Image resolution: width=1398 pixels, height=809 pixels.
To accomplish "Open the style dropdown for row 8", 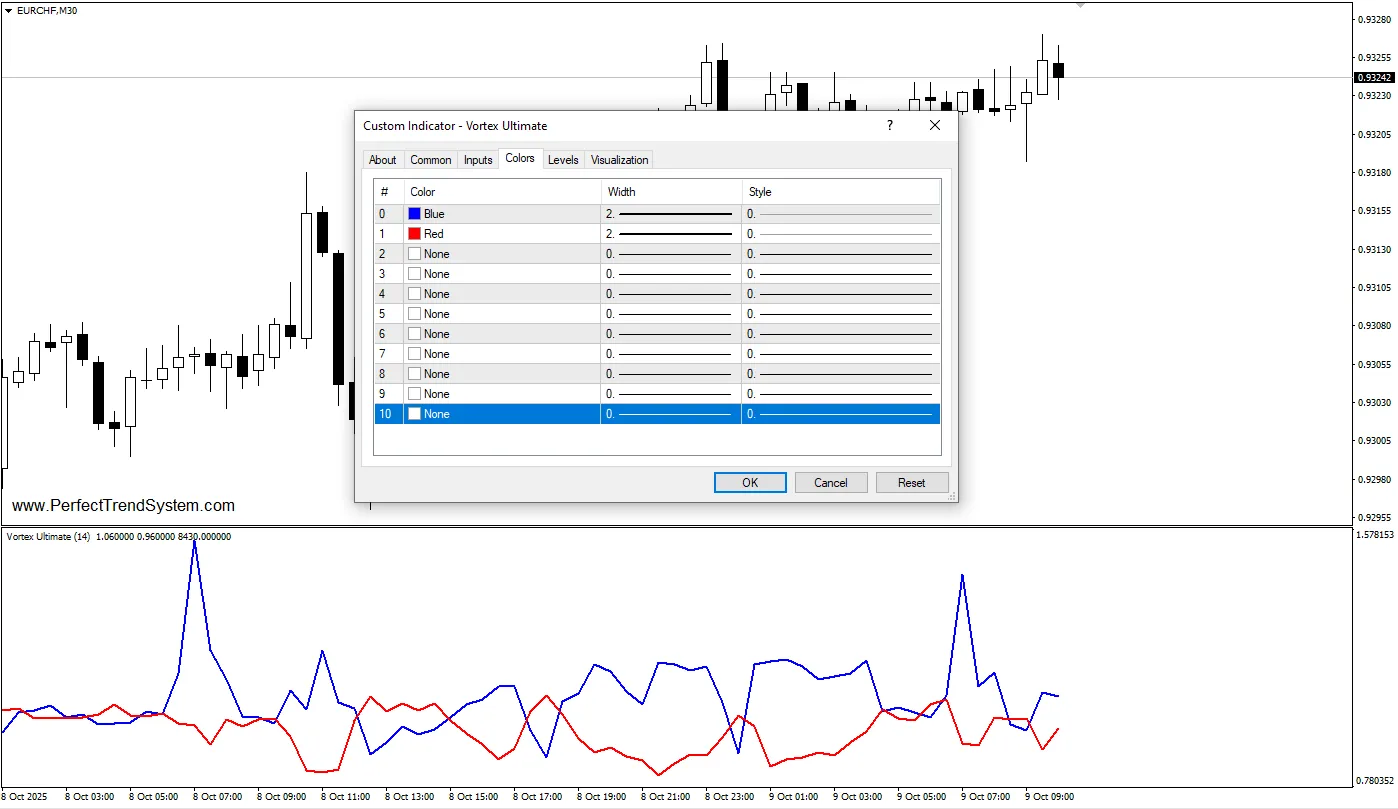I will [x=840, y=374].
